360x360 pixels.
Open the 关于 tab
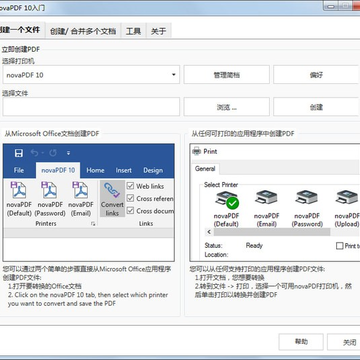(158, 31)
